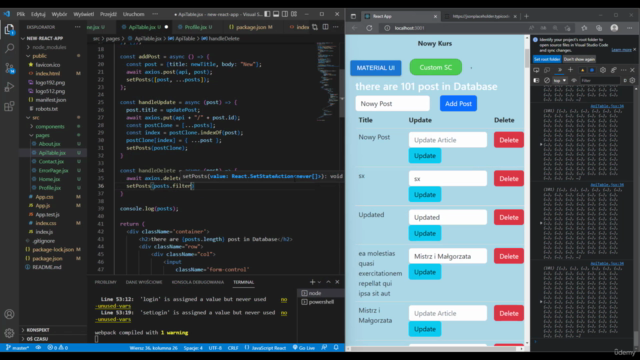This screenshot has height=360, width=640.
Task: Switch to the package.json editor tab
Action: point(251,27)
